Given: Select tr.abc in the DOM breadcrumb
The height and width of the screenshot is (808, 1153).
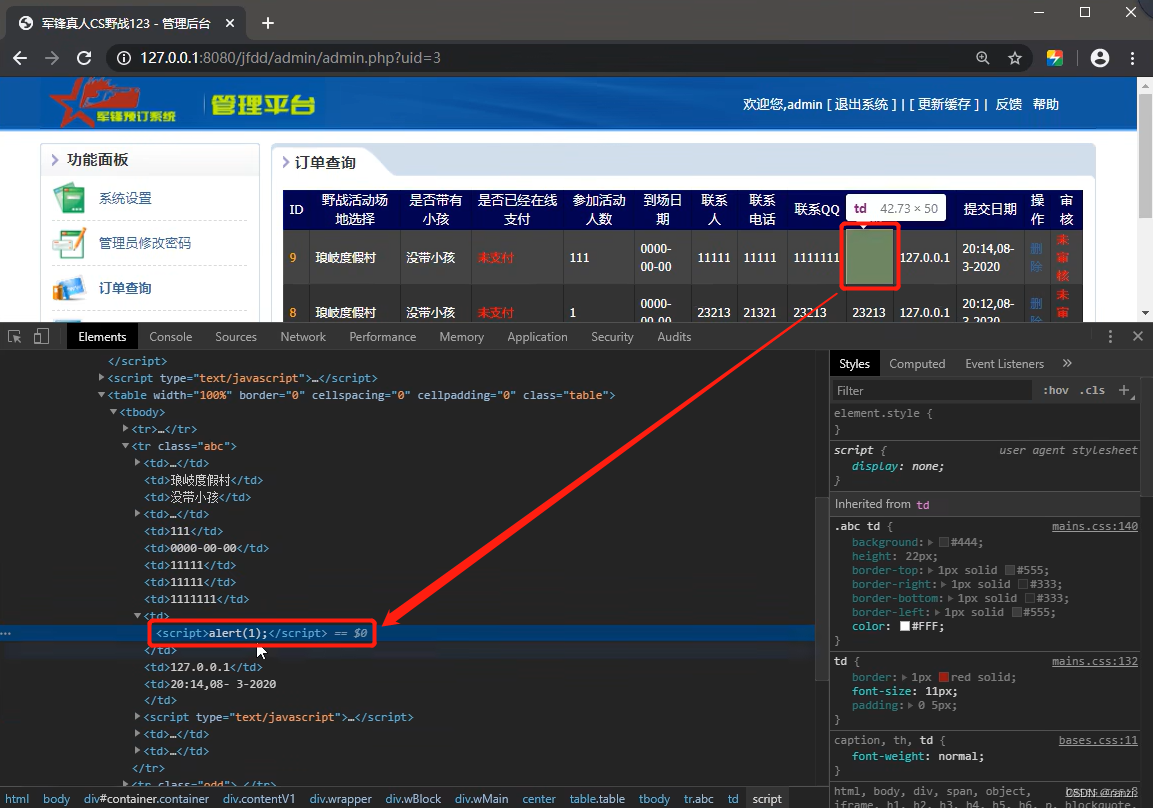Looking at the screenshot, I should pos(699,799).
